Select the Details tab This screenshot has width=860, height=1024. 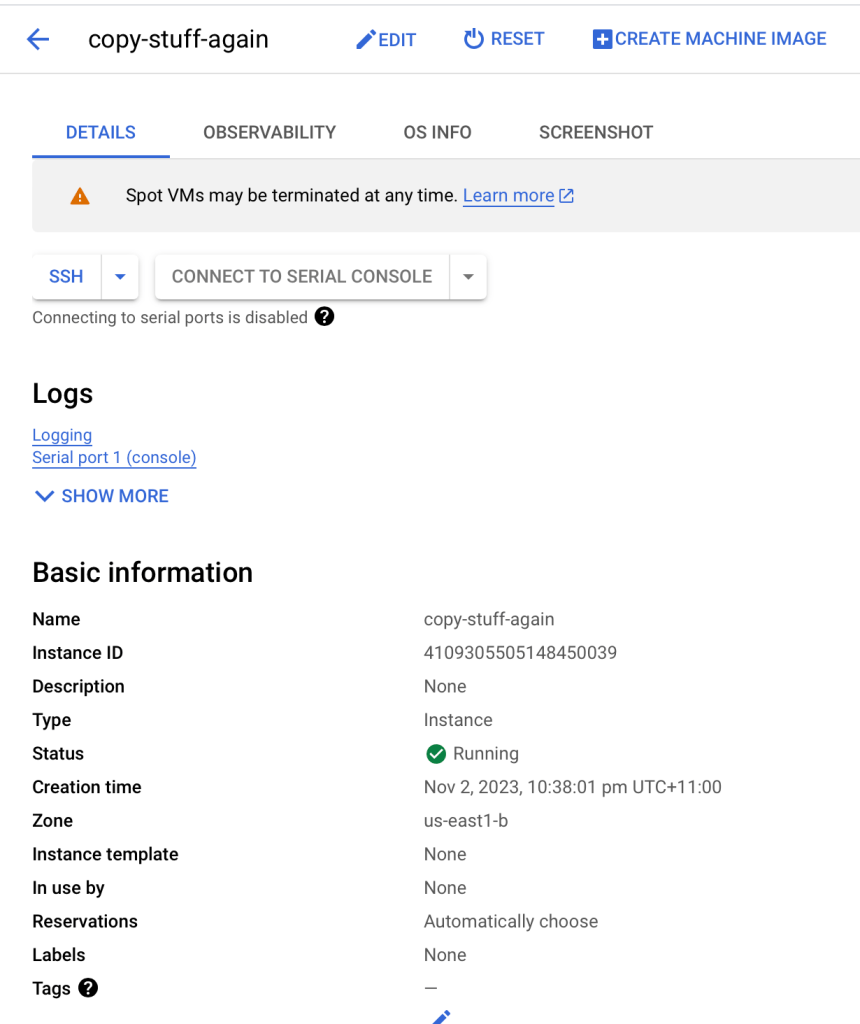(101, 132)
